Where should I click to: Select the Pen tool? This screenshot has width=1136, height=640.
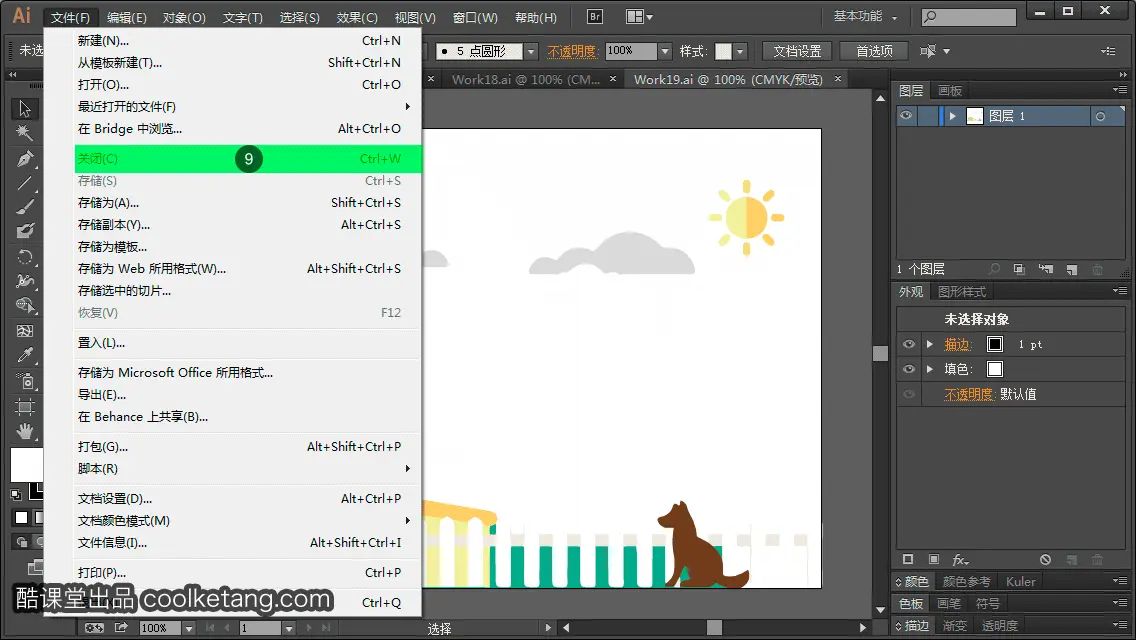(x=25, y=158)
